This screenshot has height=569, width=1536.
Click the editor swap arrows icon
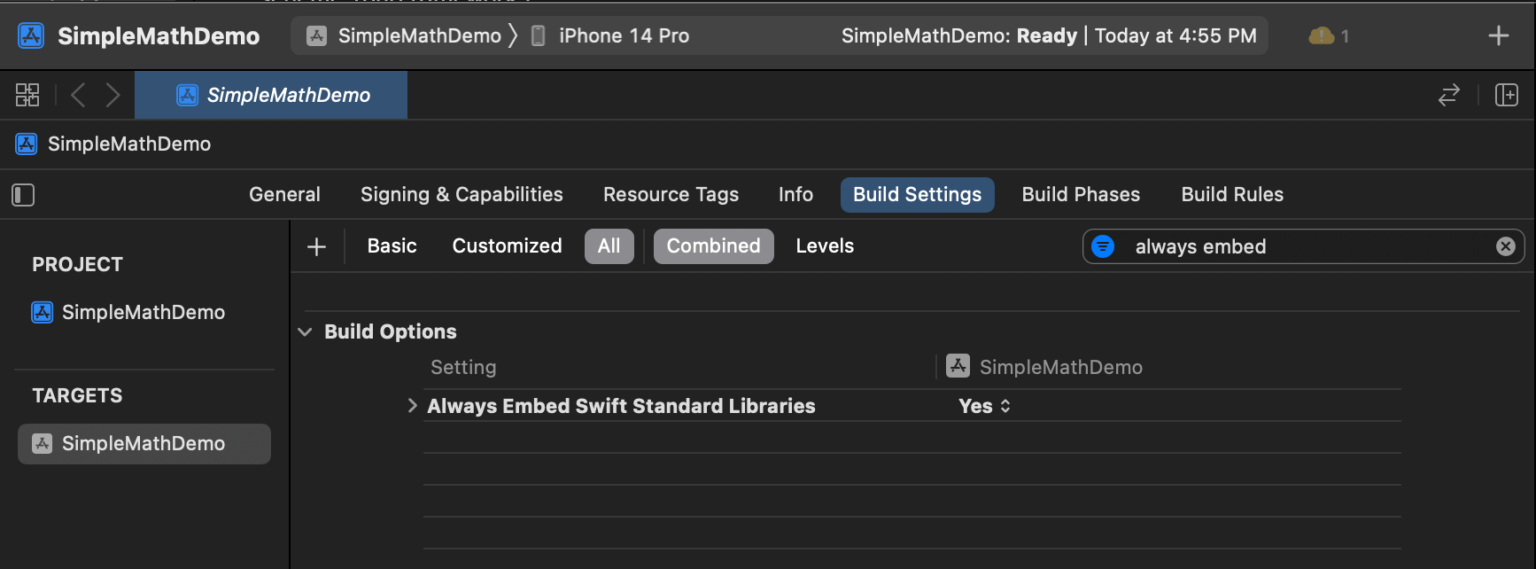click(1449, 95)
